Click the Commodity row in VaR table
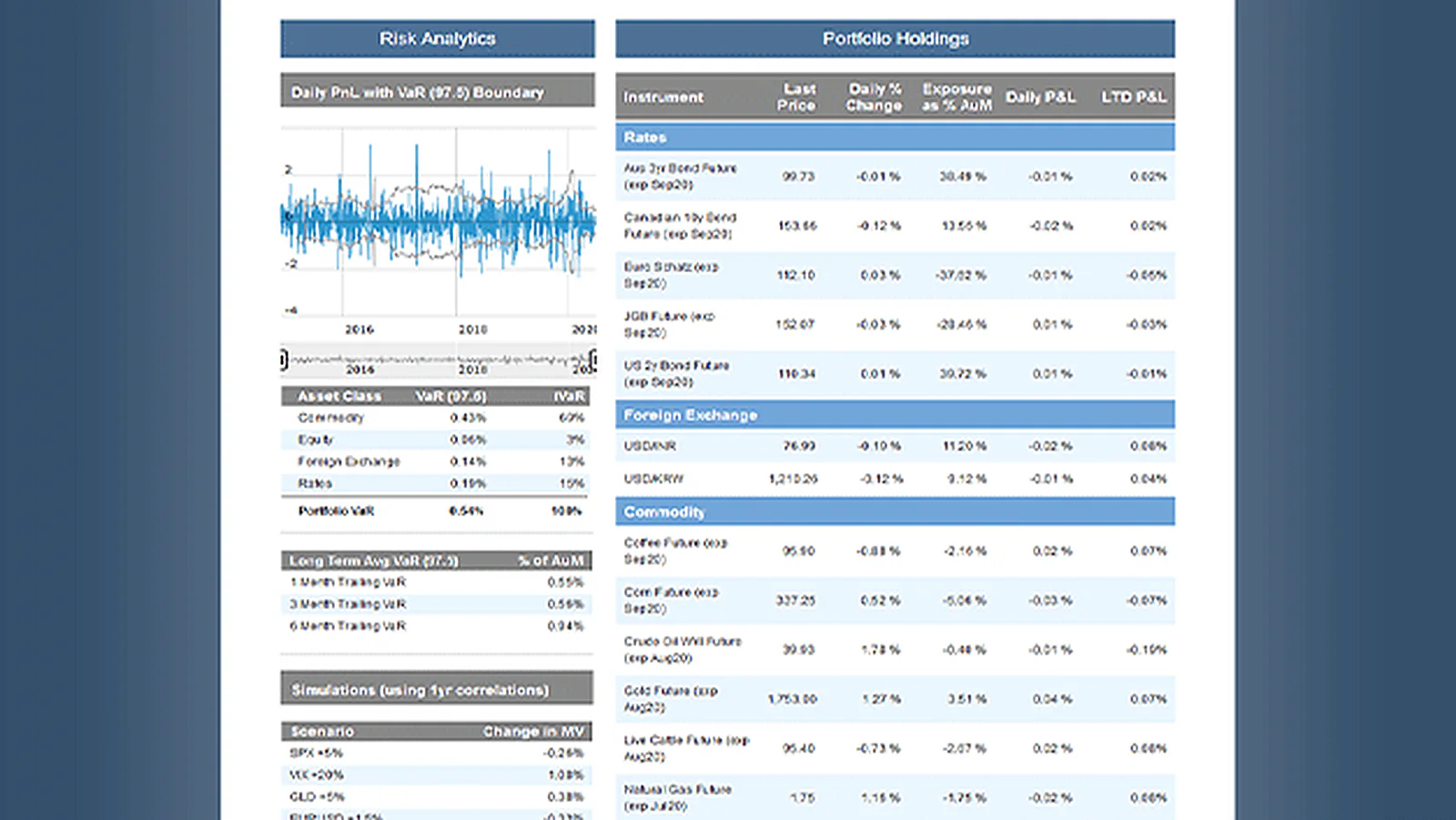This screenshot has width=1456, height=820. point(437,418)
